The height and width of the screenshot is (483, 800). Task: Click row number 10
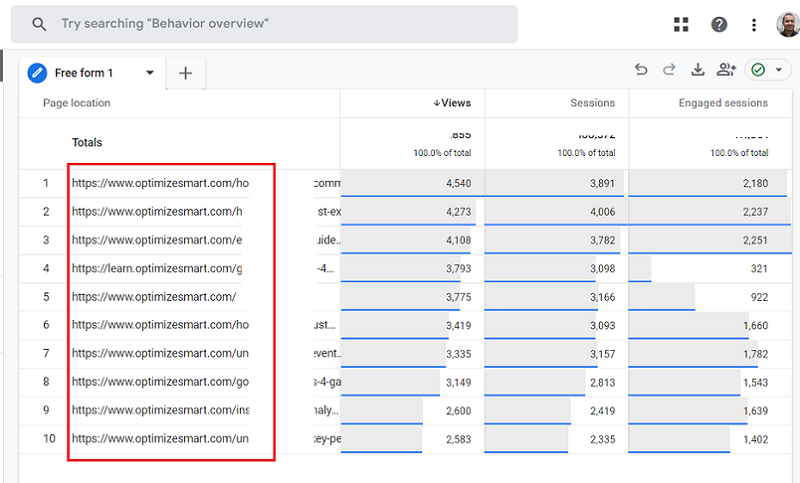49,439
